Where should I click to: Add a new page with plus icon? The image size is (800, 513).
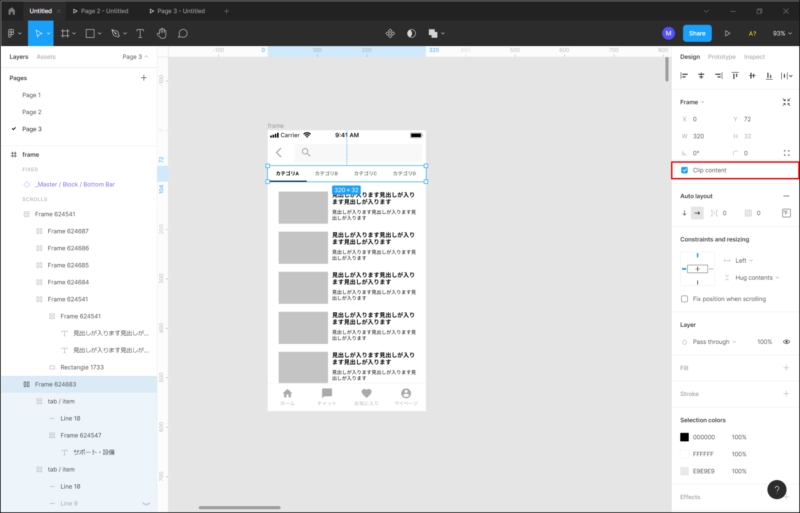(144, 77)
